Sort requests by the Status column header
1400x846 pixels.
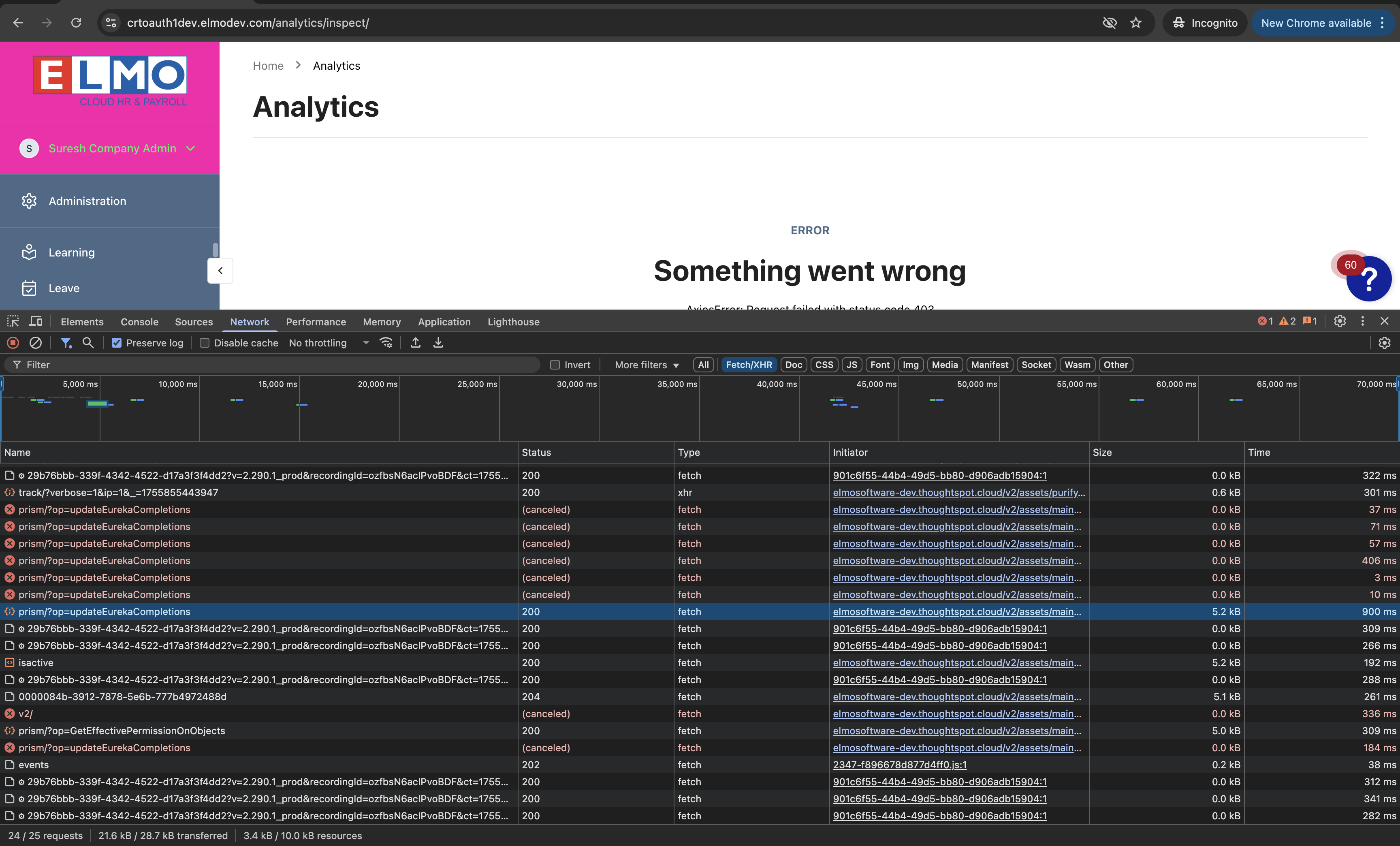[595, 452]
